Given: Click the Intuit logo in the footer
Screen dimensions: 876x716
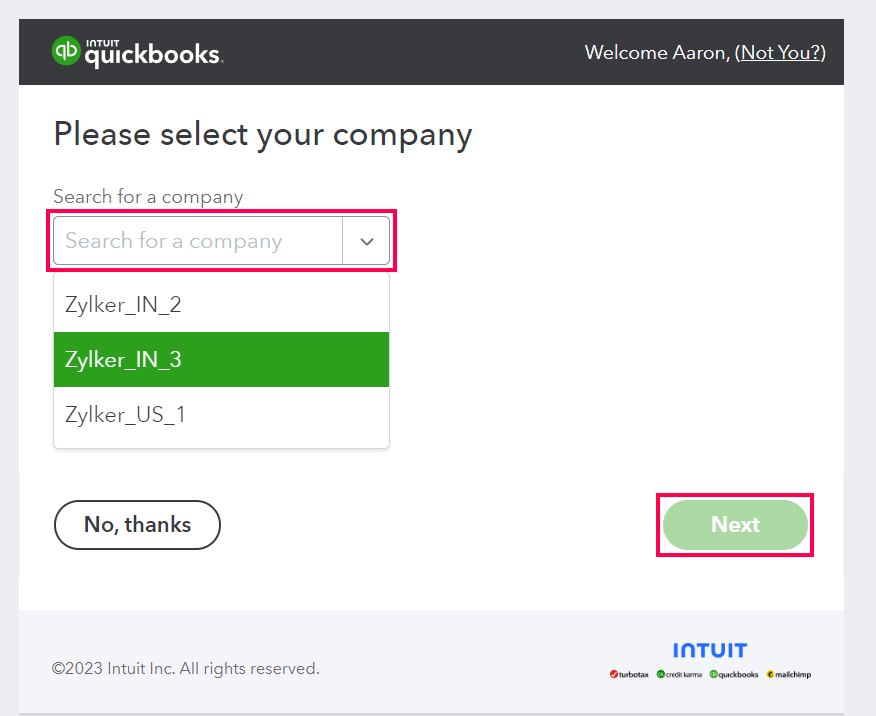Looking at the screenshot, I should tap(710, 650).
